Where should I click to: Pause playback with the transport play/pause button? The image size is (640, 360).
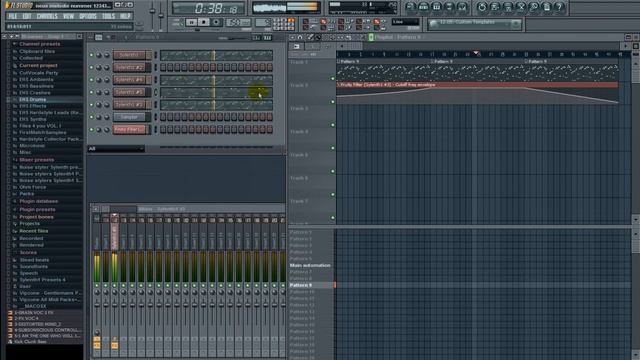pyautogui.click(x=191, y=22)
